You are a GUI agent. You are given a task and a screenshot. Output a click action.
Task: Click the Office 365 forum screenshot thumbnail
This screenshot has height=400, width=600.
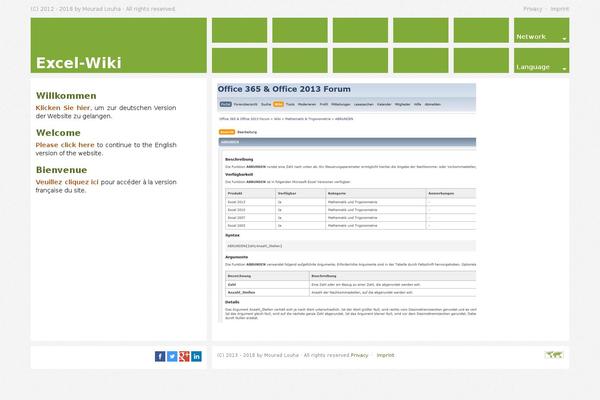(347, 203)
